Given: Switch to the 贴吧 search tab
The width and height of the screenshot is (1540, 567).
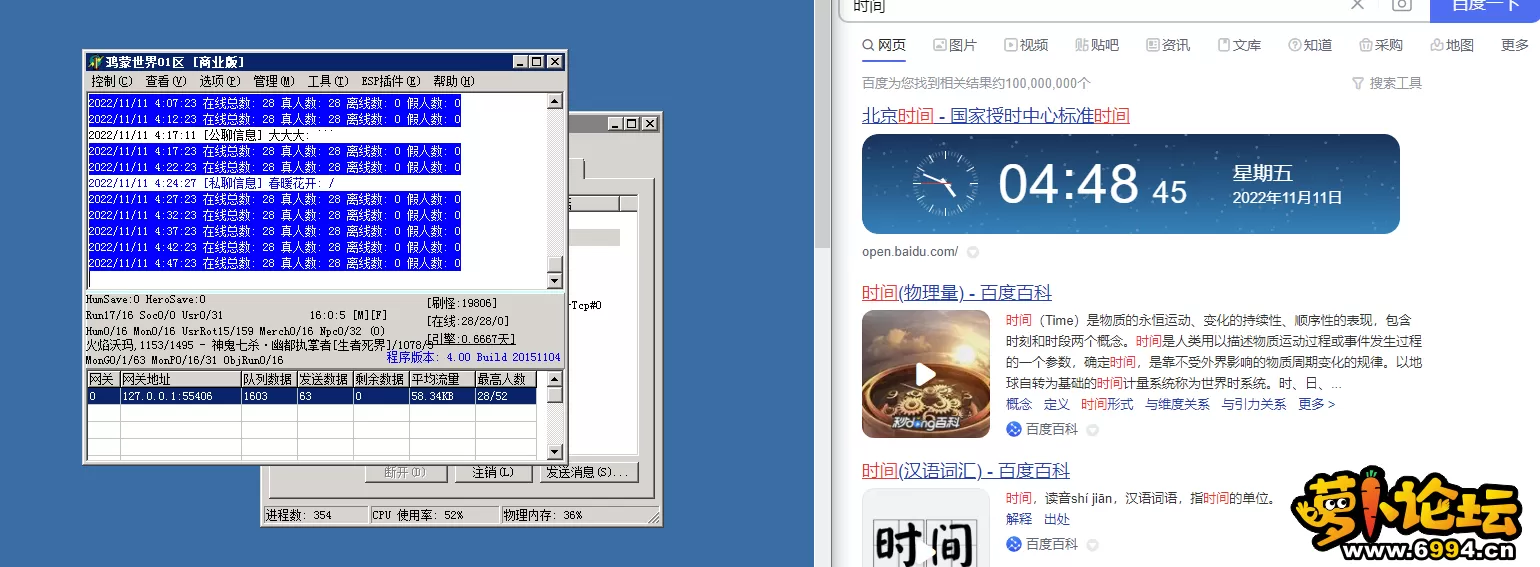Looking at the screenshot, I should point(1097,45).
